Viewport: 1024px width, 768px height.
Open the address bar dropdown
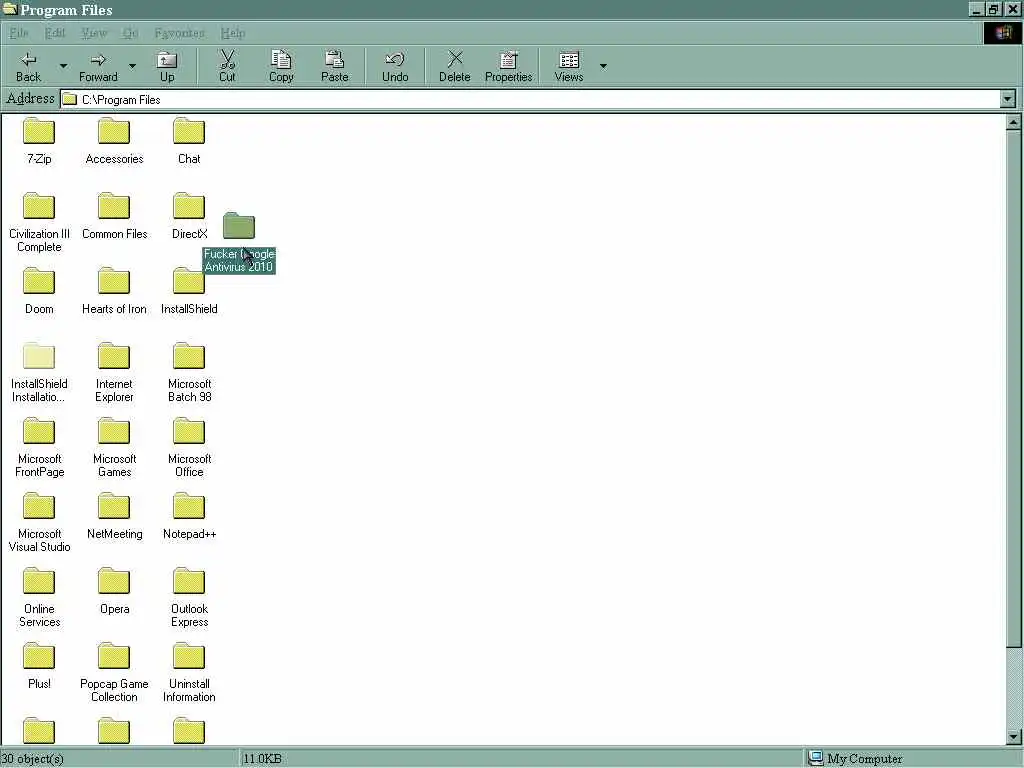[x=1008, y=99]
